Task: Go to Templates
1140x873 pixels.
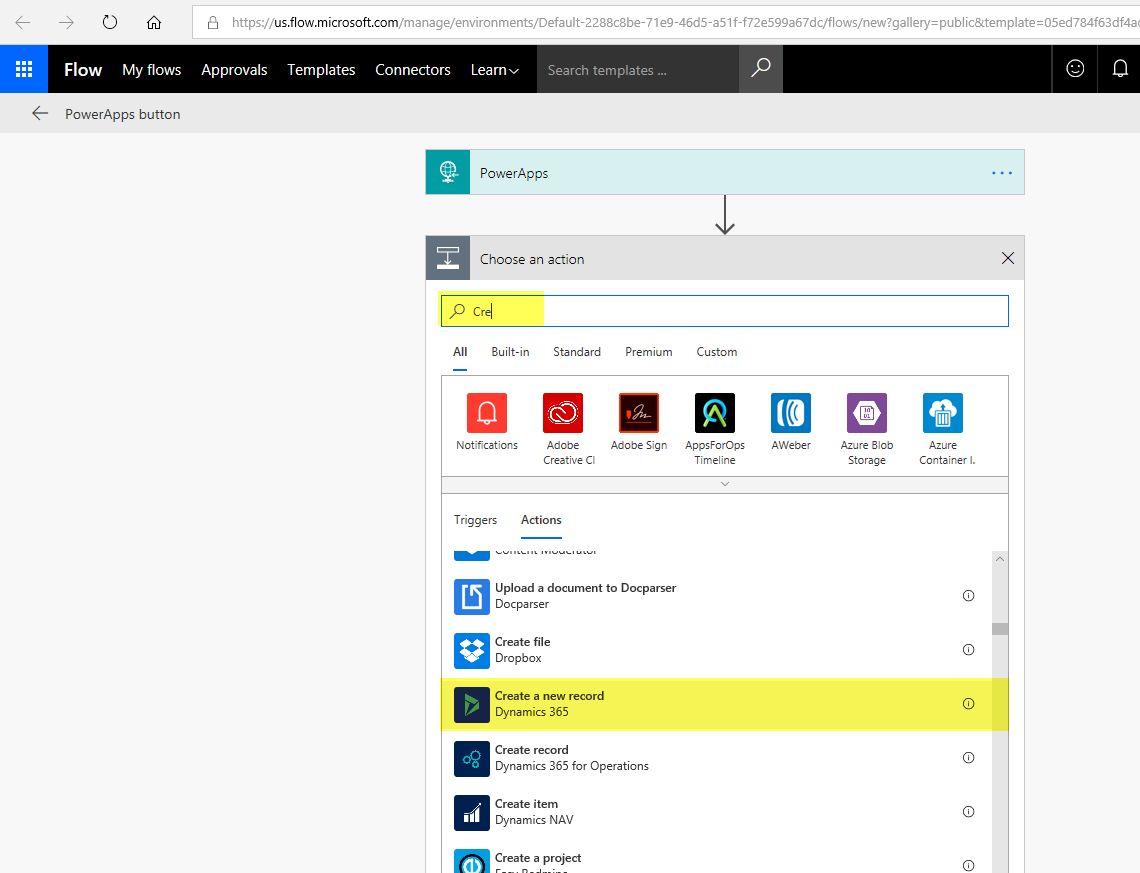Action: (x=321, y=70)
